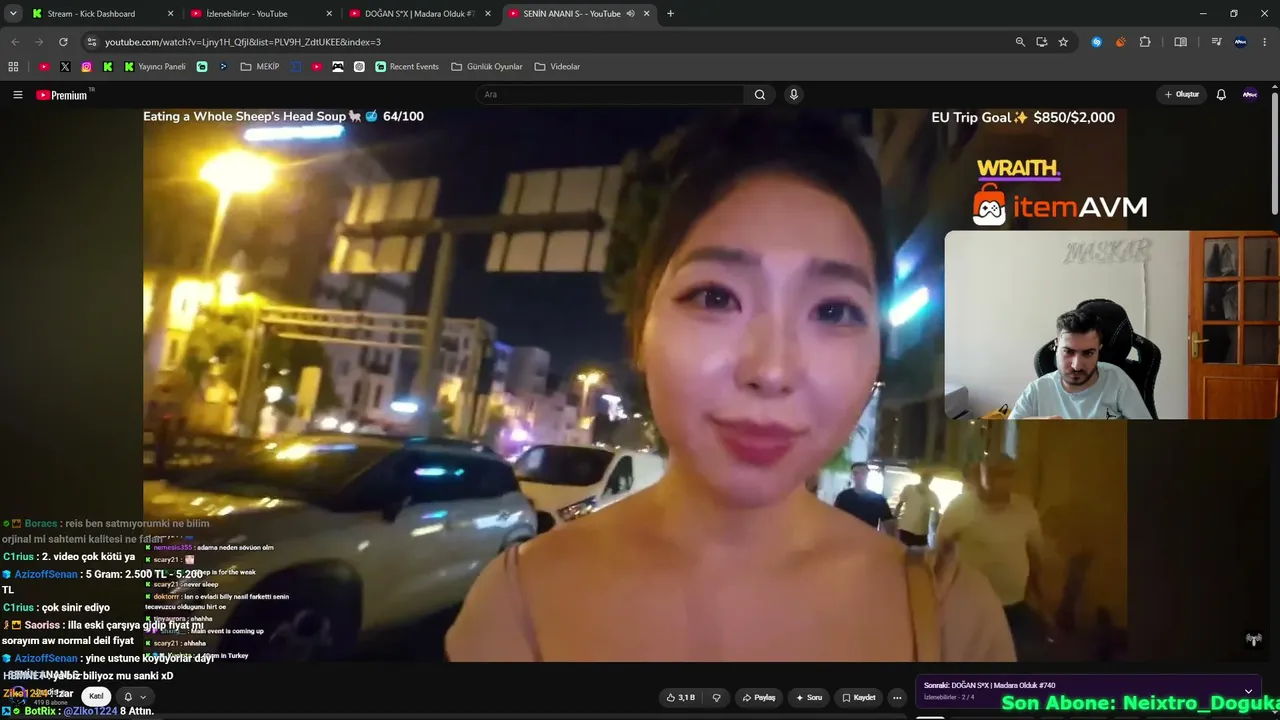The image size is (1280, 720).
Task: Open the Recent Events bookmark
Action: pos(407,67)
